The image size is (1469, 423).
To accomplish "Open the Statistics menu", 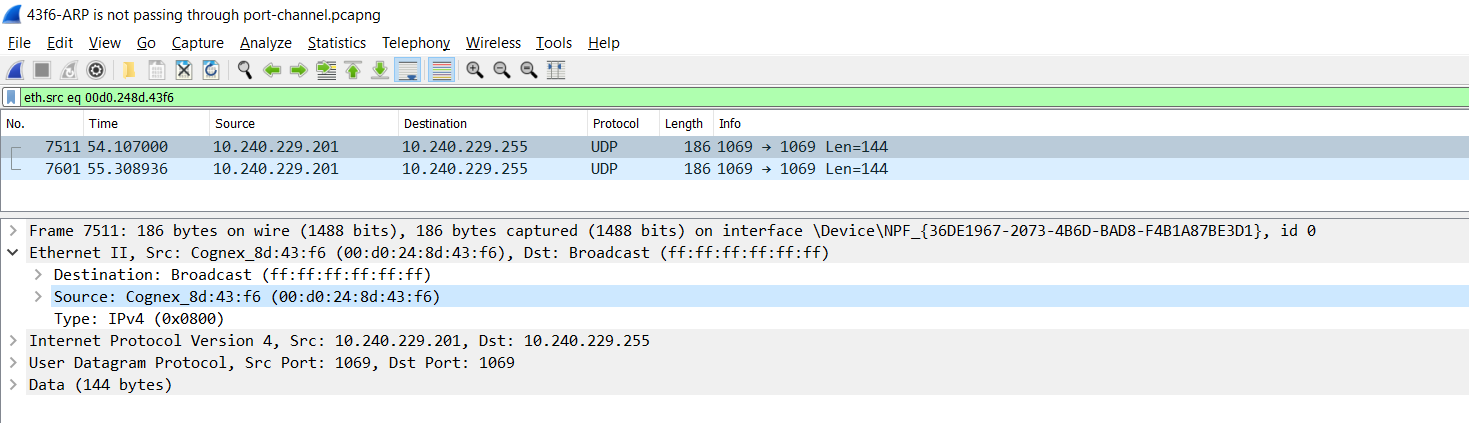I will tap(336, 43).
